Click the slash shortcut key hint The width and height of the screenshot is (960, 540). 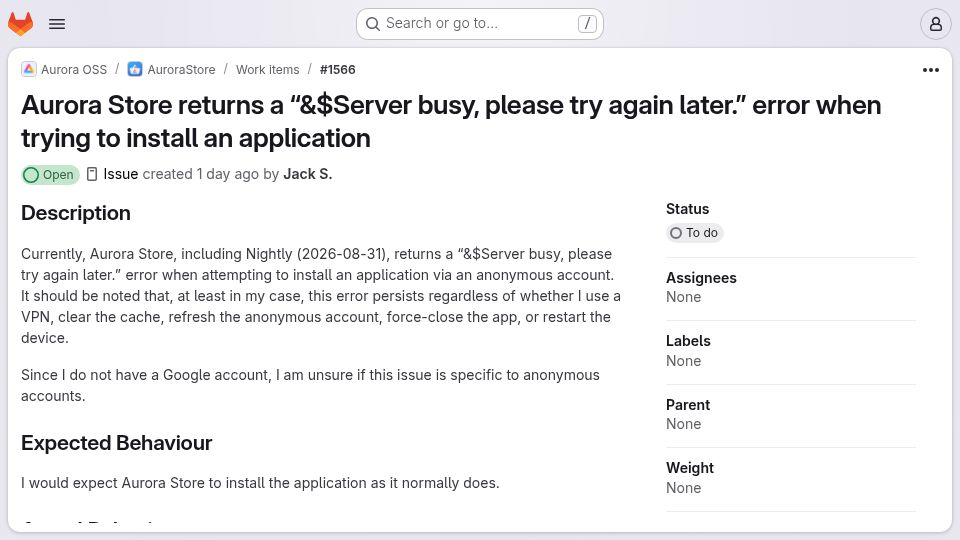coord(587,24)
